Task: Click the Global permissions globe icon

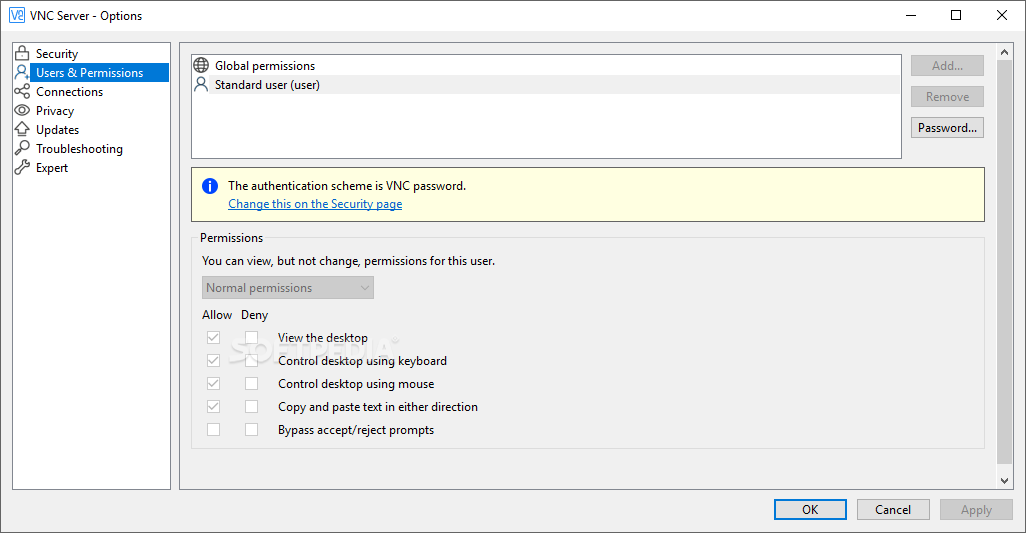Action: (201, 66)
